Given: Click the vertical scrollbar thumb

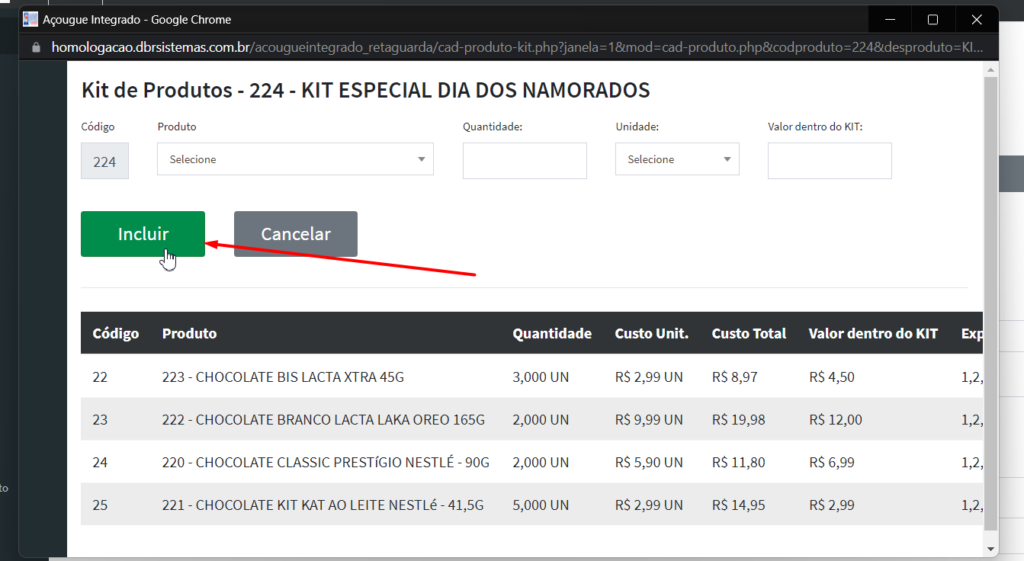Looking at the screenshot, I should click(990, 300).
